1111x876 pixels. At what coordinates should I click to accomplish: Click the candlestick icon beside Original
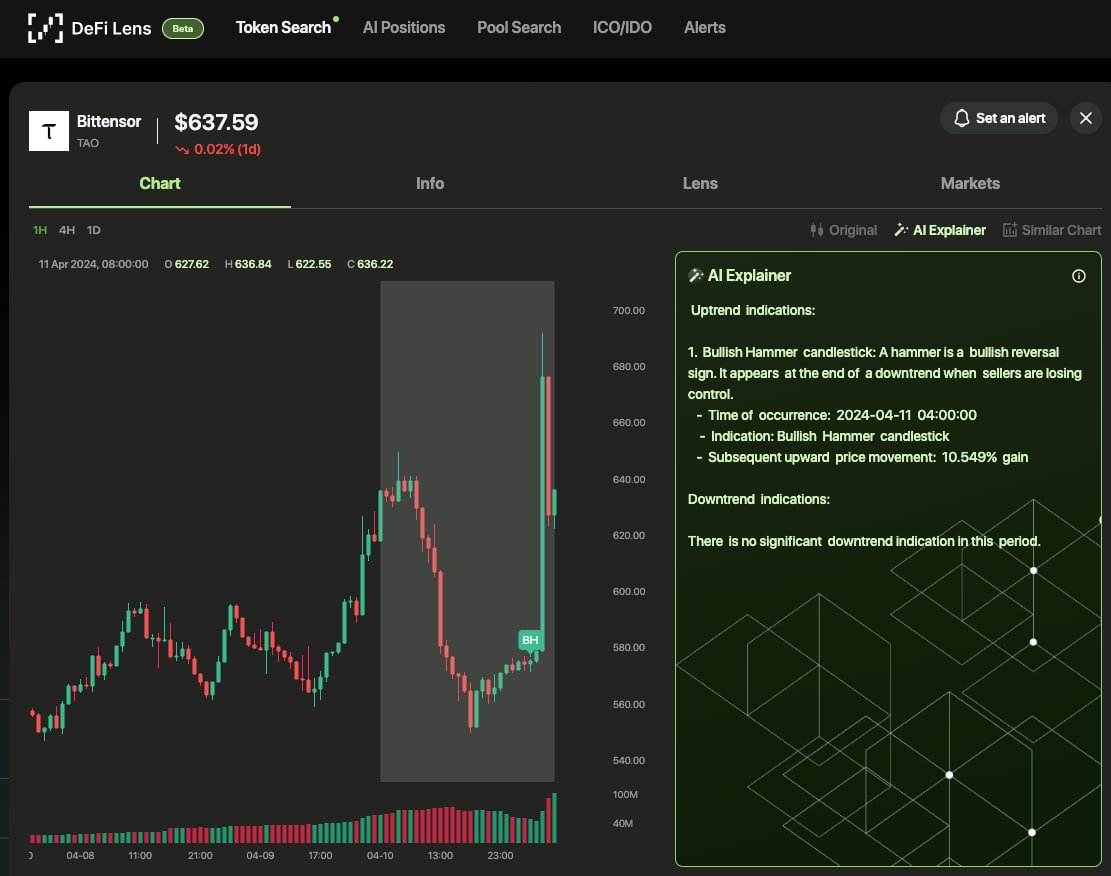click(x=816, y=230)
